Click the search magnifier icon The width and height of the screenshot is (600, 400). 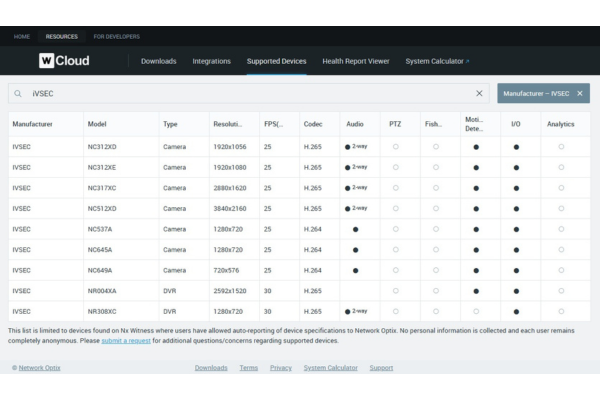point(18,93)
